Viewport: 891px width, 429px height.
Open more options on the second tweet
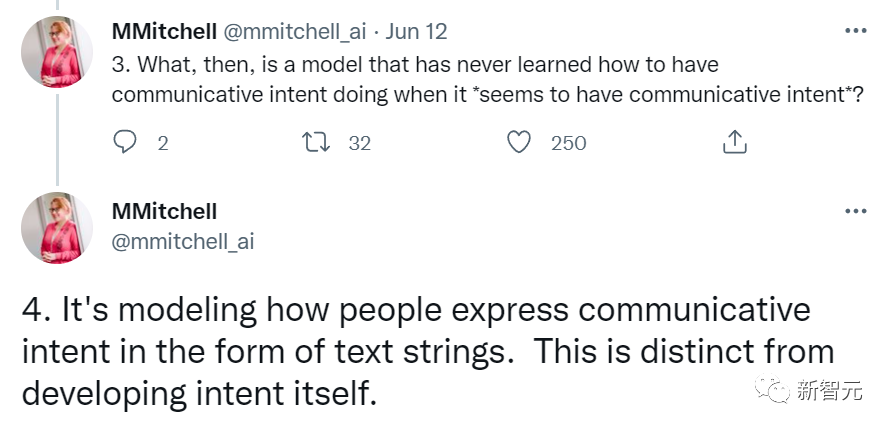pos(855,211)
